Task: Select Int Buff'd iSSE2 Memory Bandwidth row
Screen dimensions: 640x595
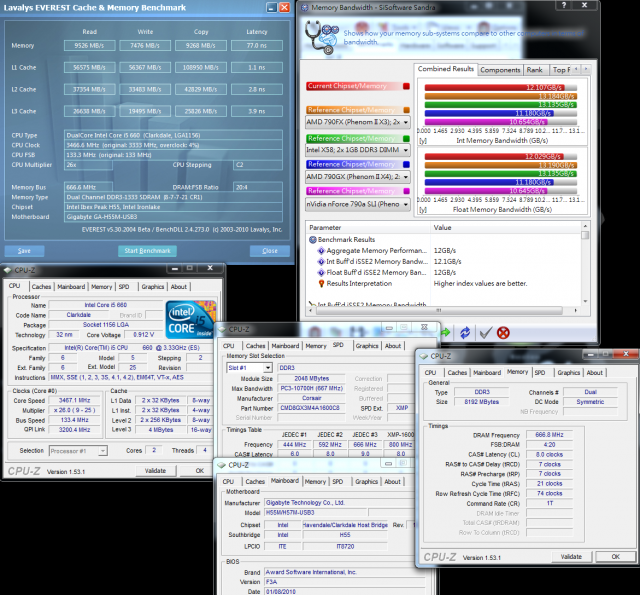Action: pos(444,262)
